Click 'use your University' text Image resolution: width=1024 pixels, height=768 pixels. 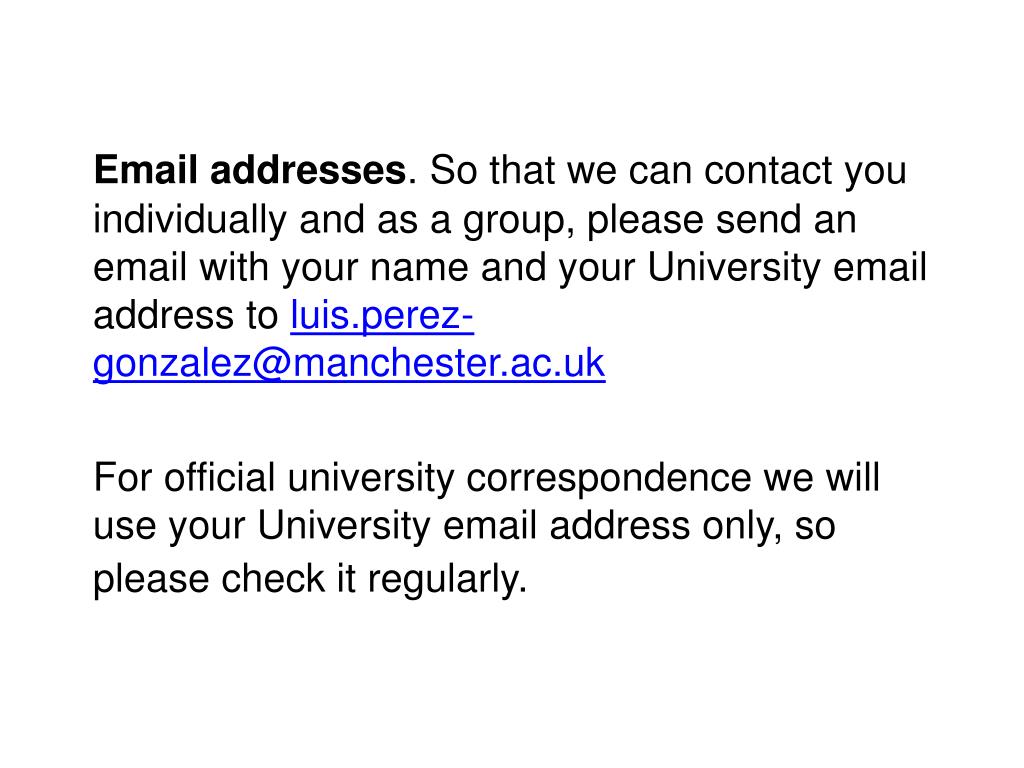coord(261,526)
